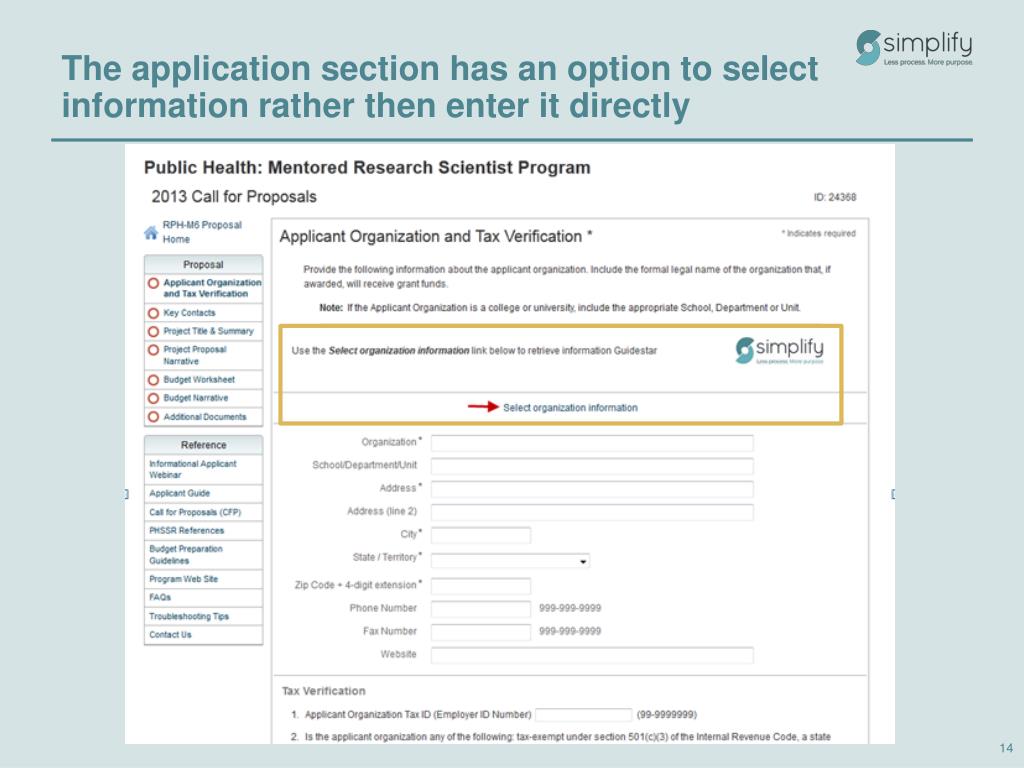This screenshot has width=1024, height=768.
Task: Click the Fax Number field
Action: (481, 632)
